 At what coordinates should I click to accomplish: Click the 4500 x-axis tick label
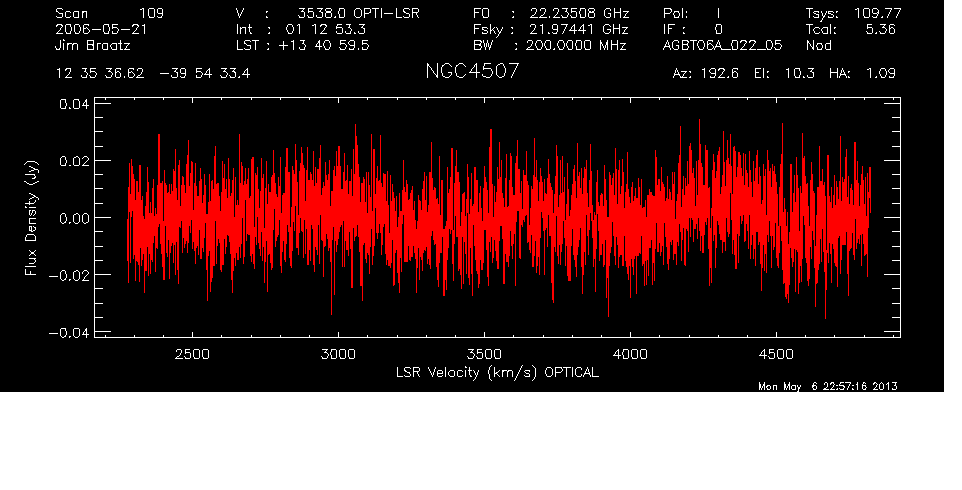click(x=776, y=354)
